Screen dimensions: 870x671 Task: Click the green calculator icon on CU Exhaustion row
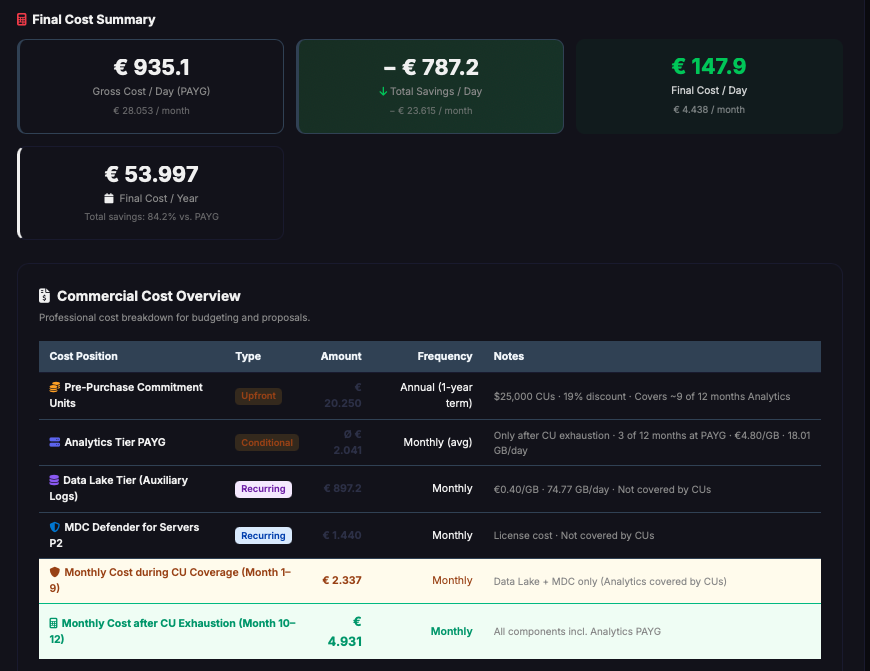click(54, 623)
